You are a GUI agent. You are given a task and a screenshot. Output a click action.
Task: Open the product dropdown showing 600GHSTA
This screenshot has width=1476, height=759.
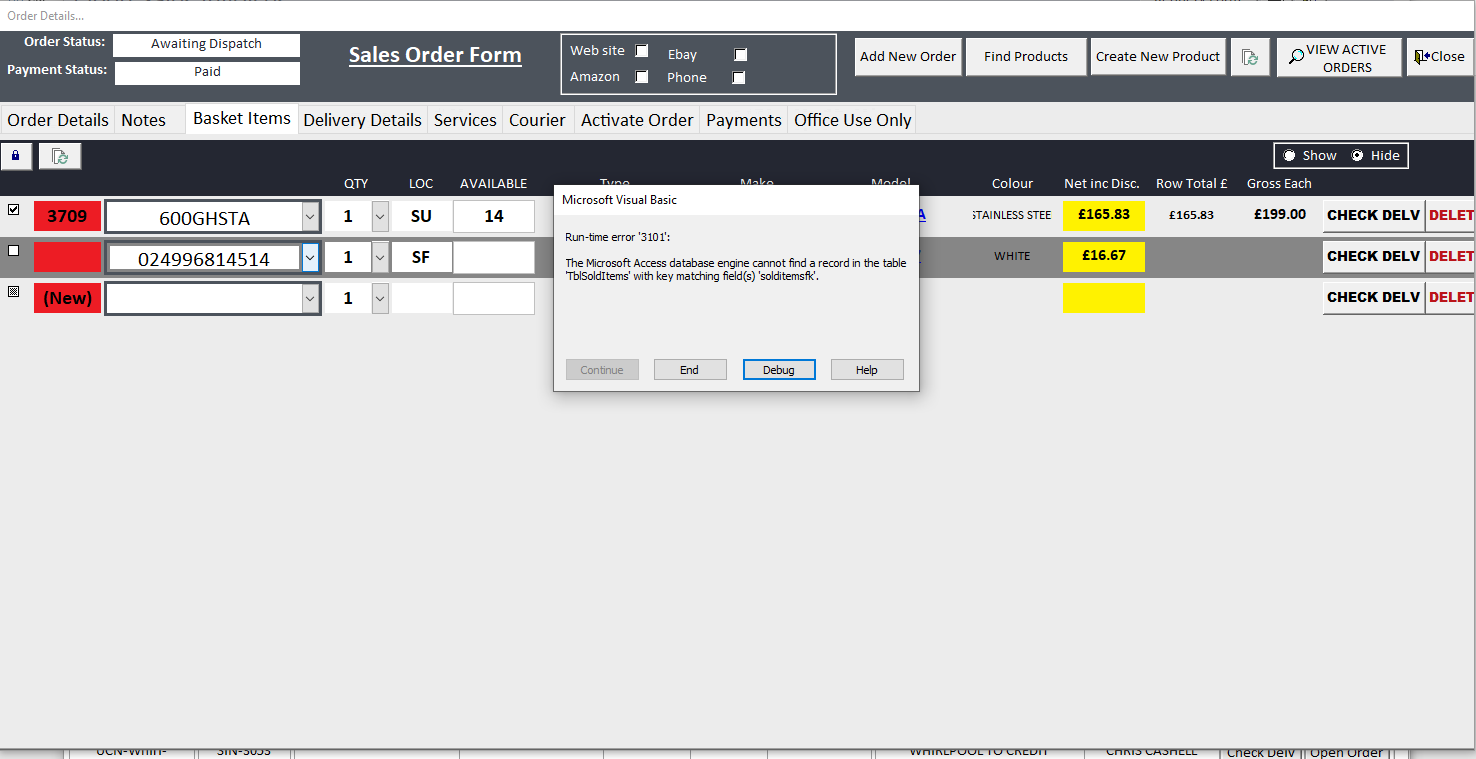pos(309,217)
